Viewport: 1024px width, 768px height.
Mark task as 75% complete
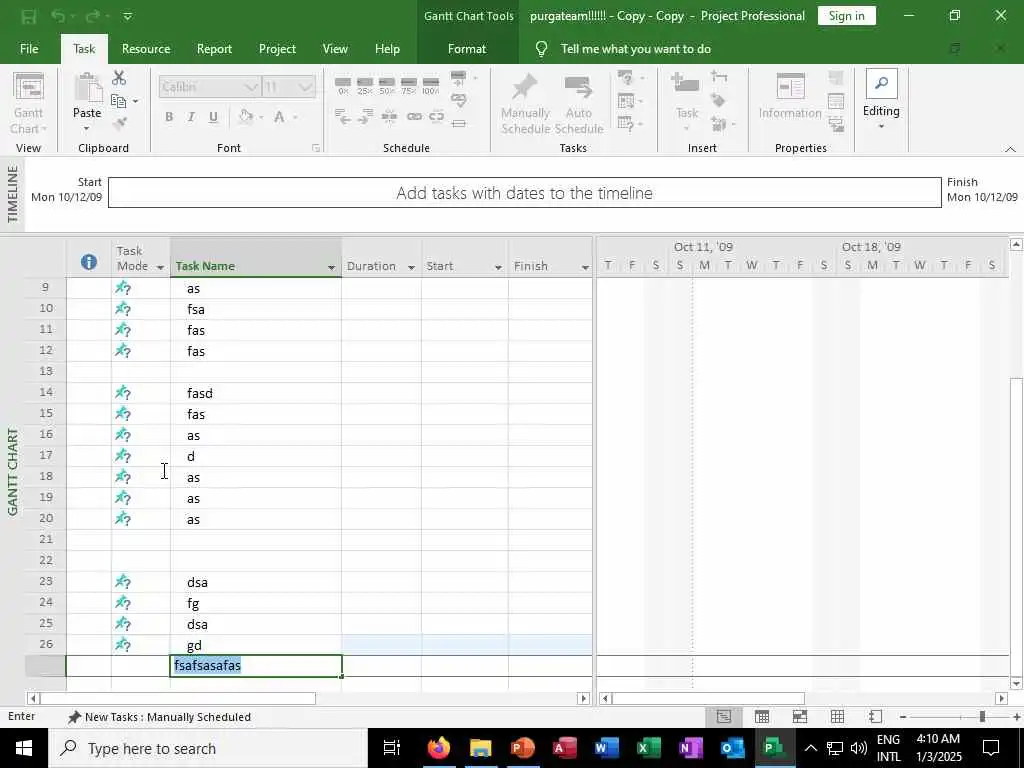[409, 86]
